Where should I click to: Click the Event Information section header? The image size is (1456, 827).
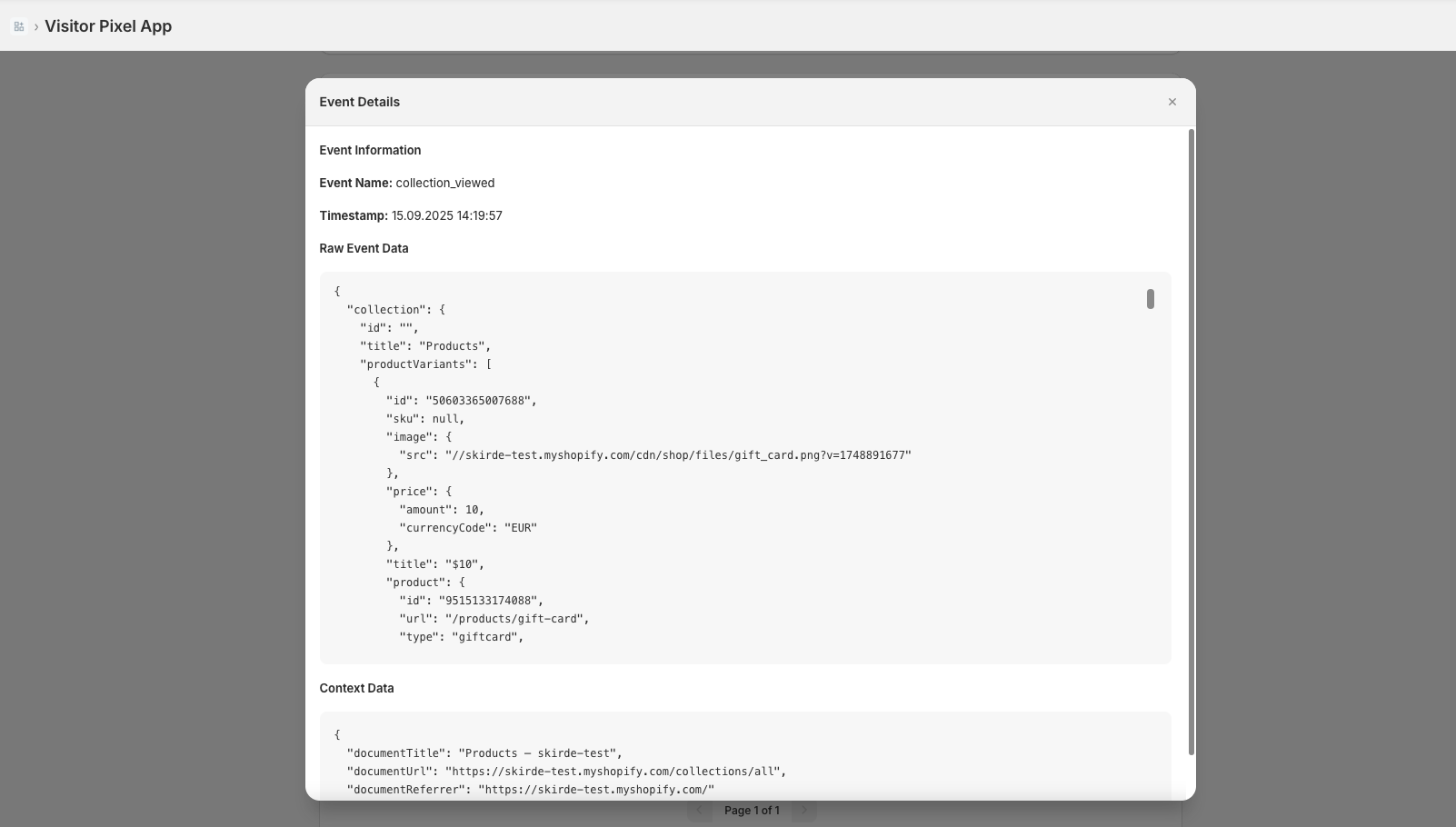pos(370,150)
